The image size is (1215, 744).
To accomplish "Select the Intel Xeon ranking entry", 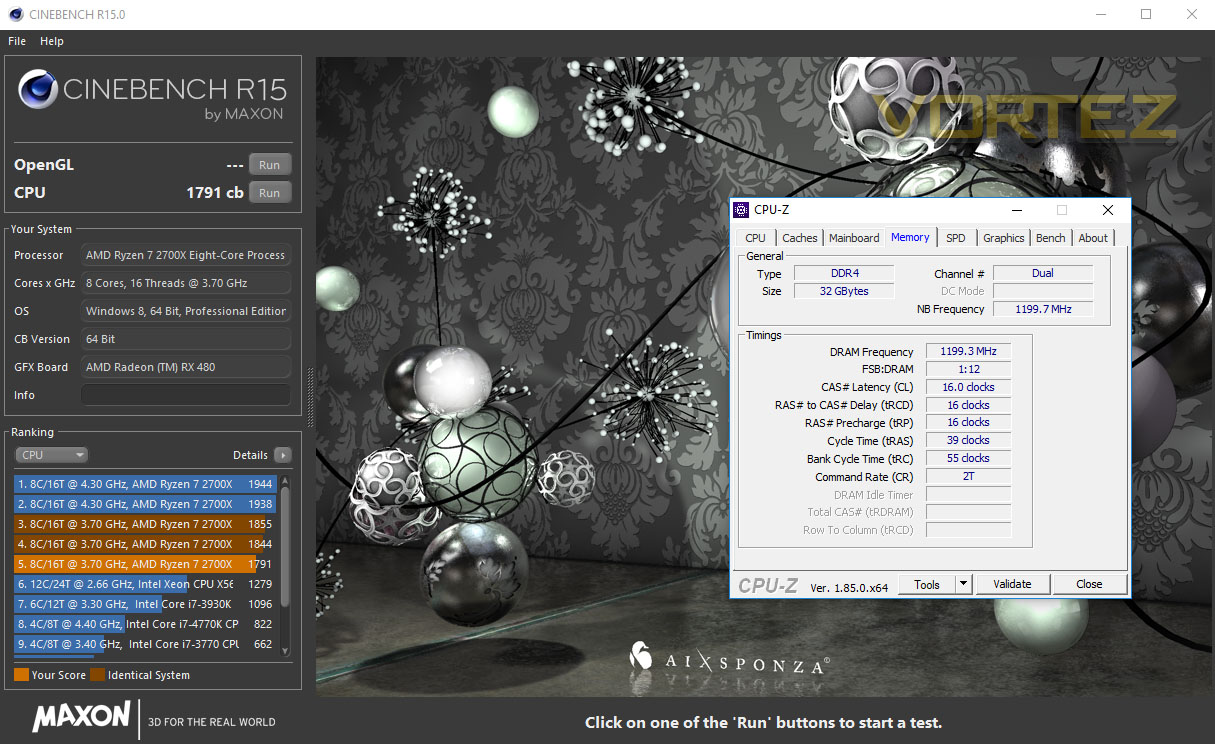I will 146,584.
